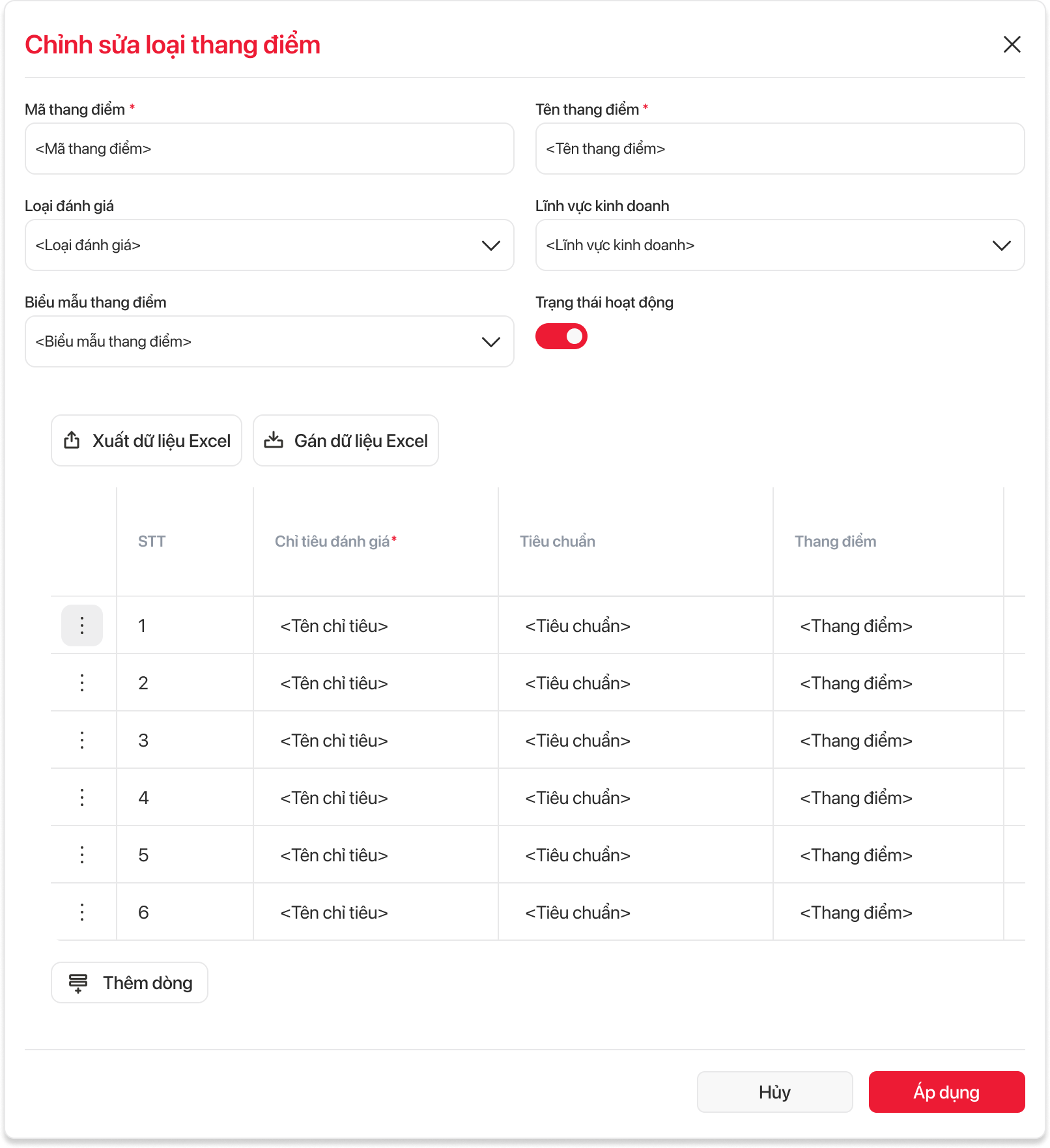Click the Mã thang điểm input field
The image size is (1050, 1148).
269,149
